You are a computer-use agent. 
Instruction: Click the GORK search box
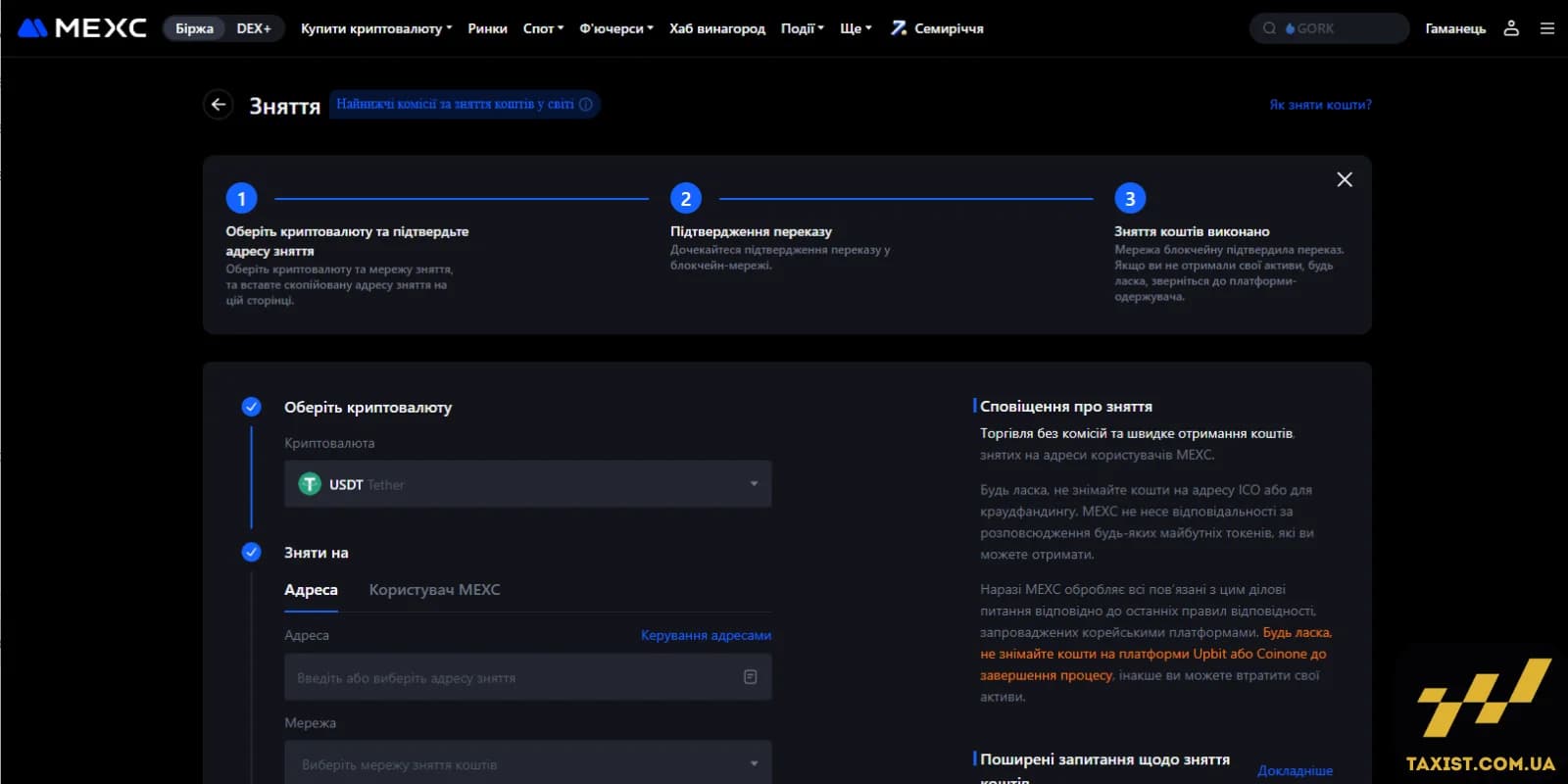(x=1329, y=28)
